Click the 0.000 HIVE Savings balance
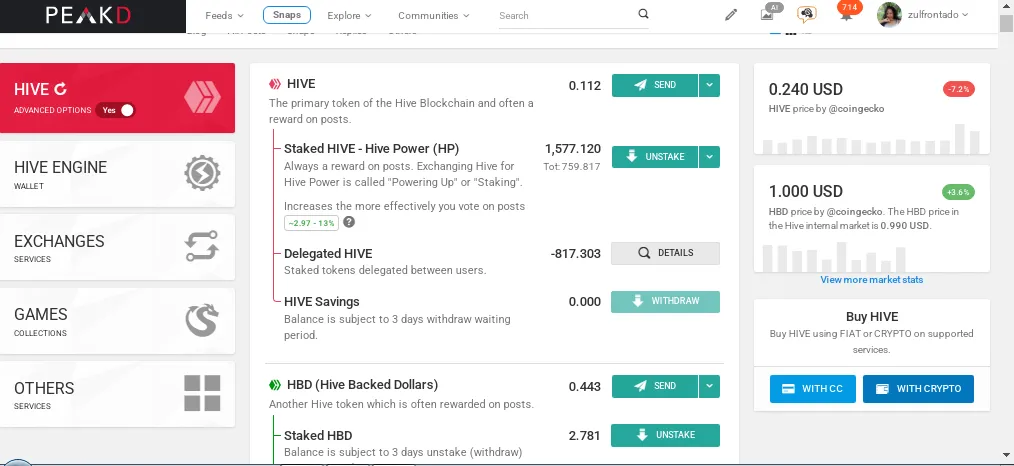The image size is (1014, 466). [585, 302]
